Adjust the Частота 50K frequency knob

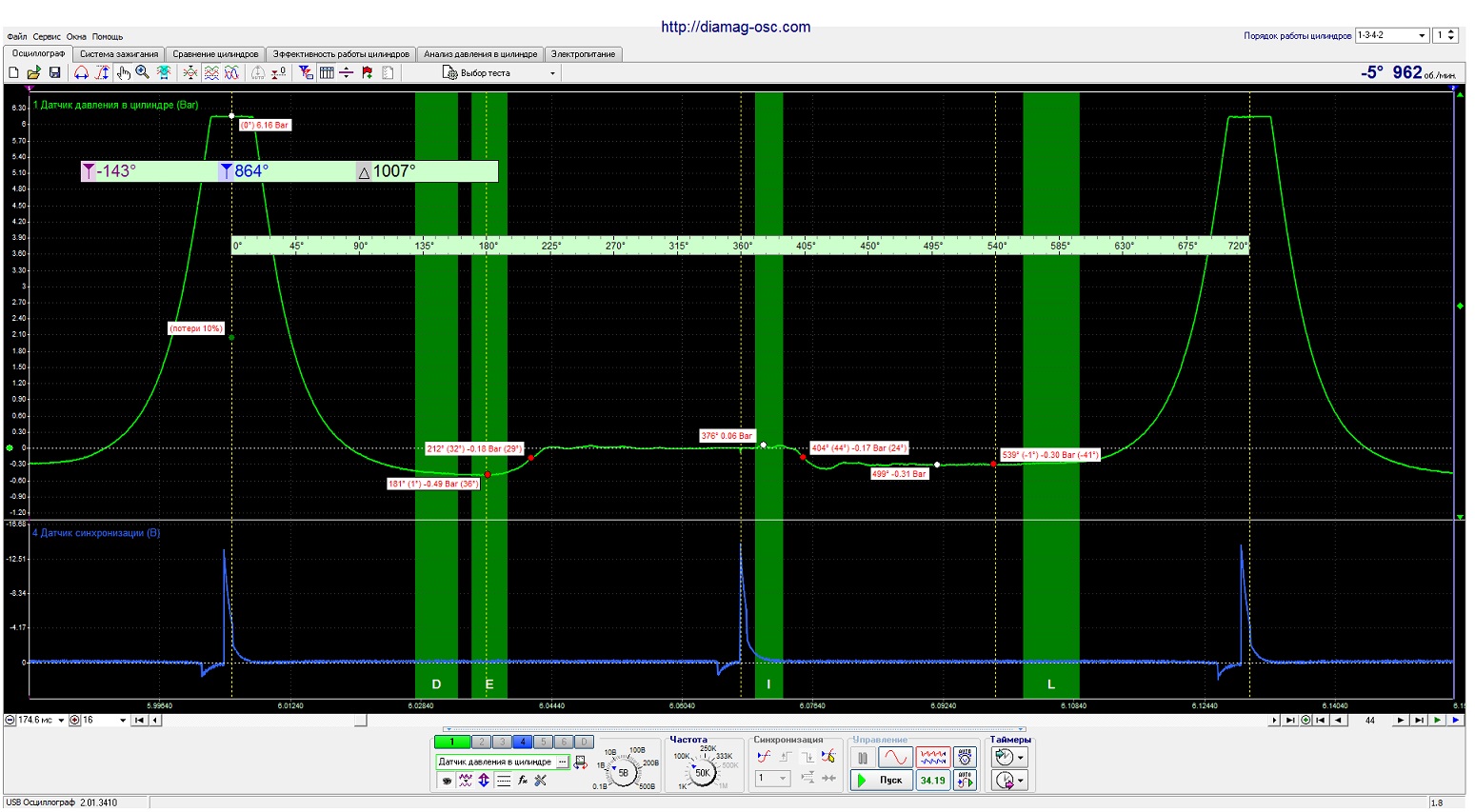(702, 772)
